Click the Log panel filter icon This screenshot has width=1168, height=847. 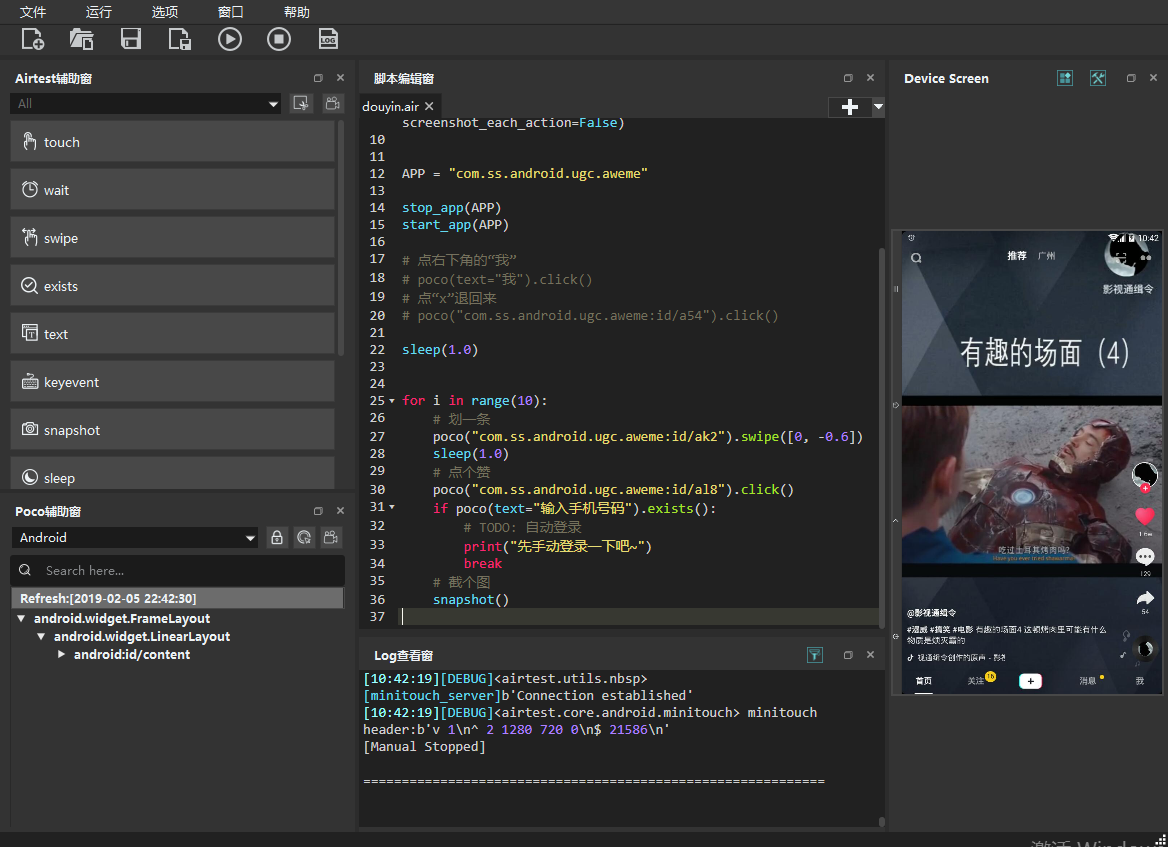815,655
